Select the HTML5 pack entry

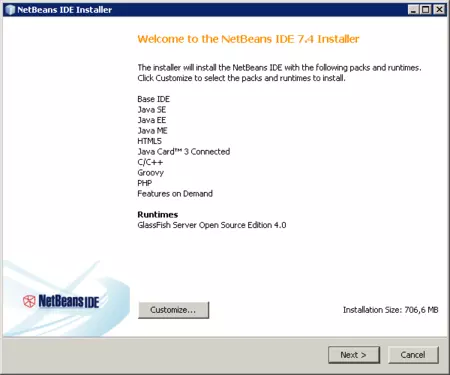coord(149,141)
